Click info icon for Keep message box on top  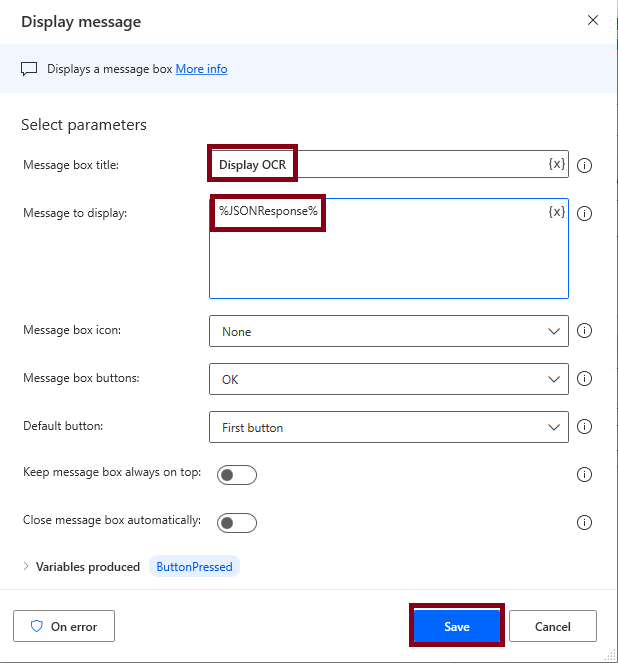pyautogui.click(x=585, y=474)
